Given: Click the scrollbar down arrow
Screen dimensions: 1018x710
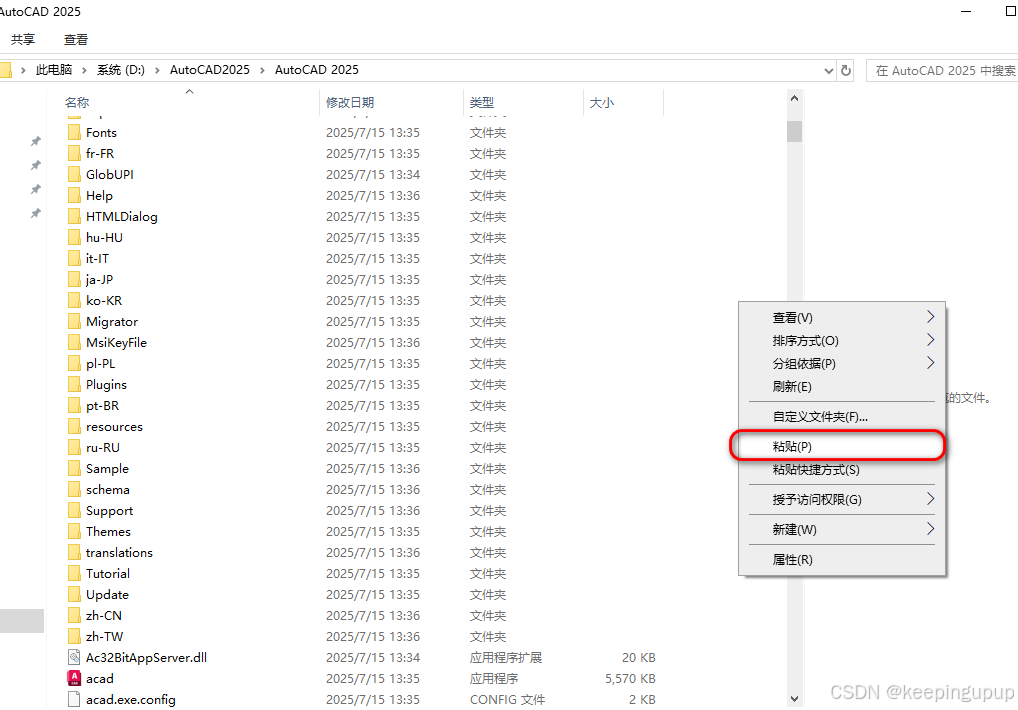Looking at the screenshot, I should 795,699.
